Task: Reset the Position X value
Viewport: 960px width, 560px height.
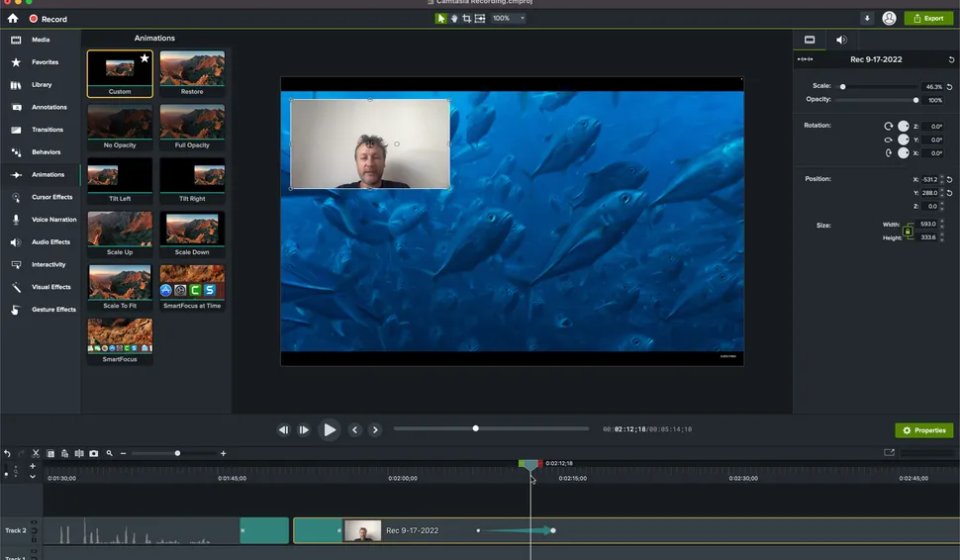Action: pos(950,179)
